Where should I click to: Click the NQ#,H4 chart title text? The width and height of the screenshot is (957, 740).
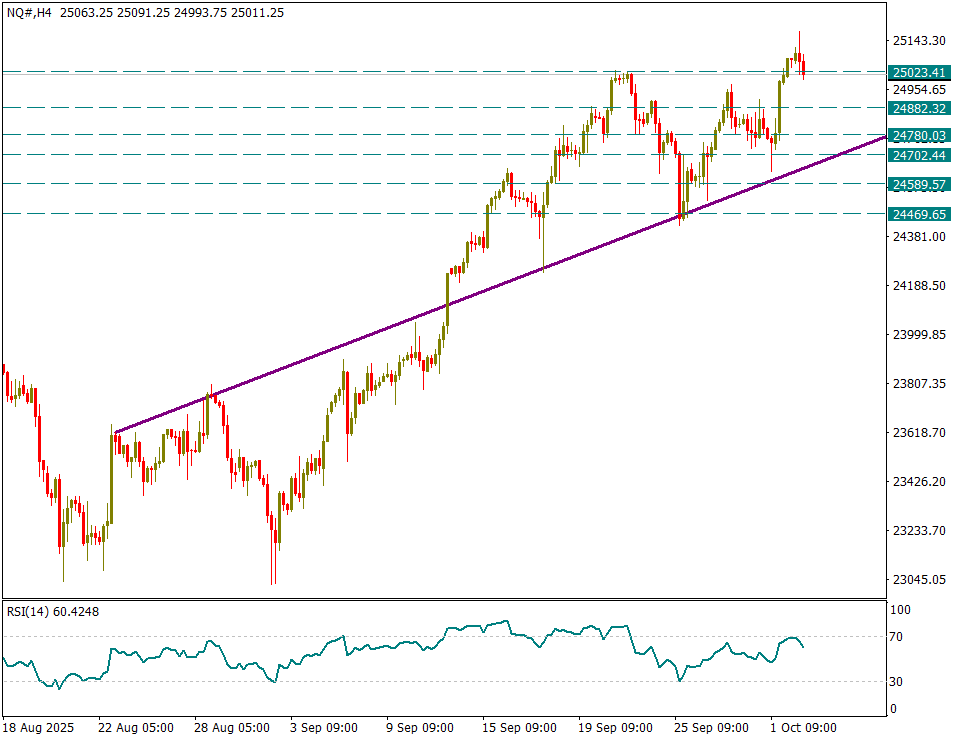coord(29,13)
